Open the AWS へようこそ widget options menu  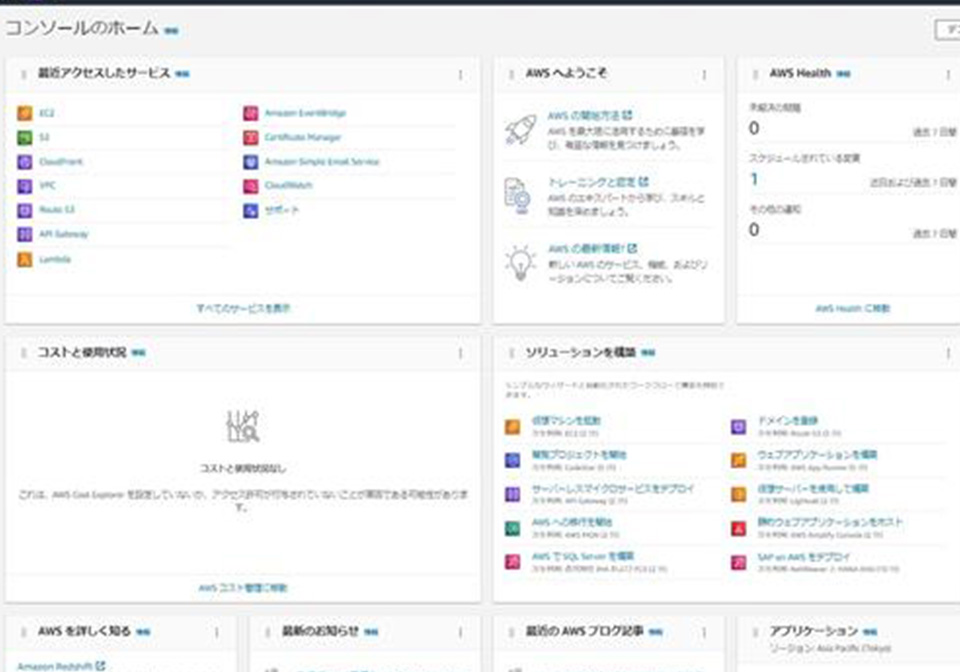[x=704, y=75]
